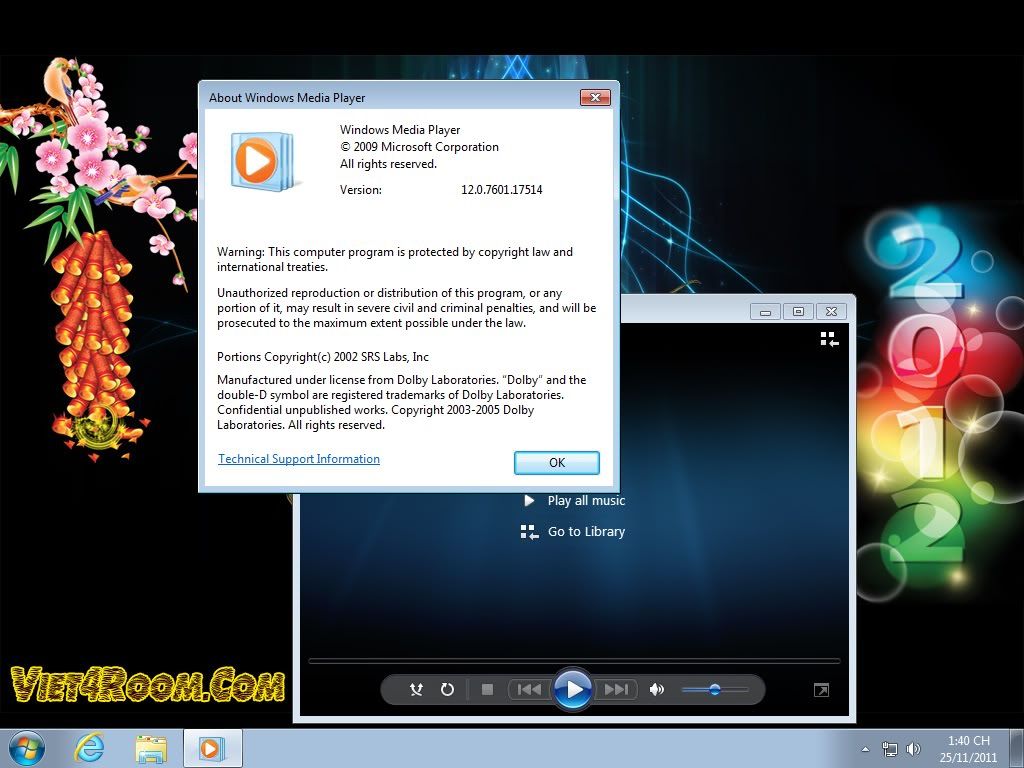Open the taskbar clock showing 1:40 CH

(x=968, y=749)
